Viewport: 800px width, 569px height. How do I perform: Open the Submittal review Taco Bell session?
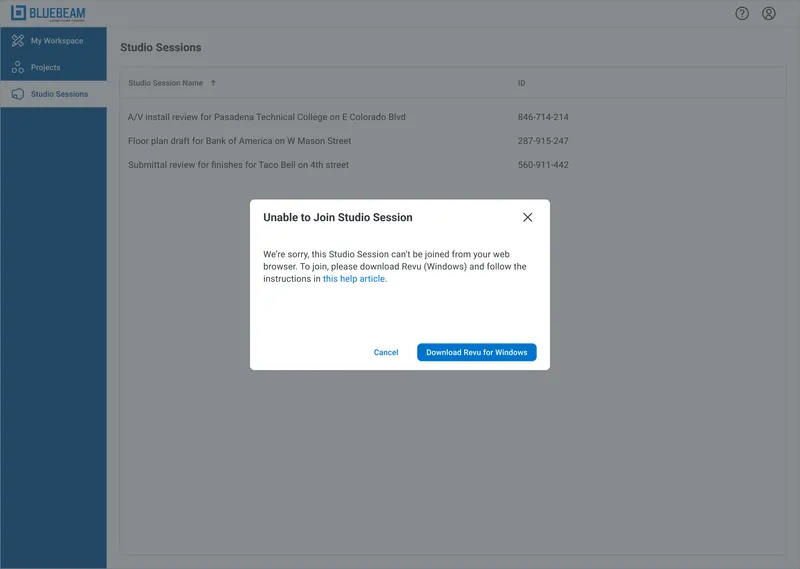[x=238, y=165]
